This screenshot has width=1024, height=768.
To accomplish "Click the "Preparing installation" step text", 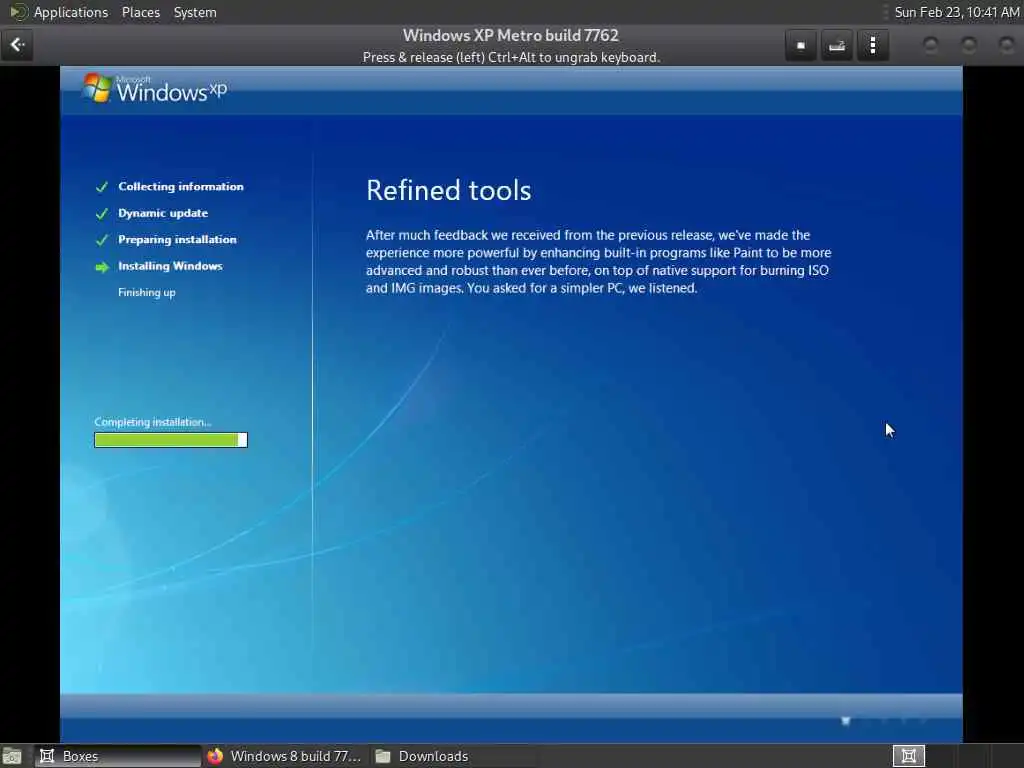I will (x=177, y=240).
